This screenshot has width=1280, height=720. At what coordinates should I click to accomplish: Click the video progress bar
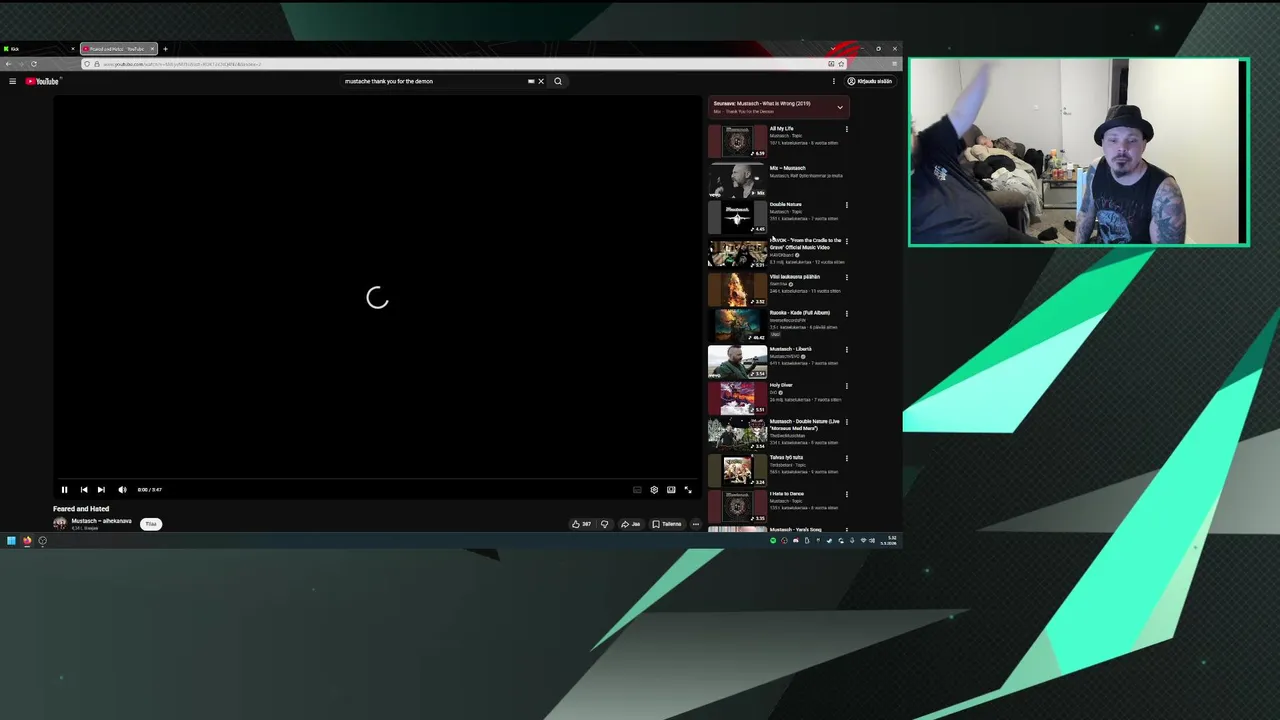coord(377,480)
